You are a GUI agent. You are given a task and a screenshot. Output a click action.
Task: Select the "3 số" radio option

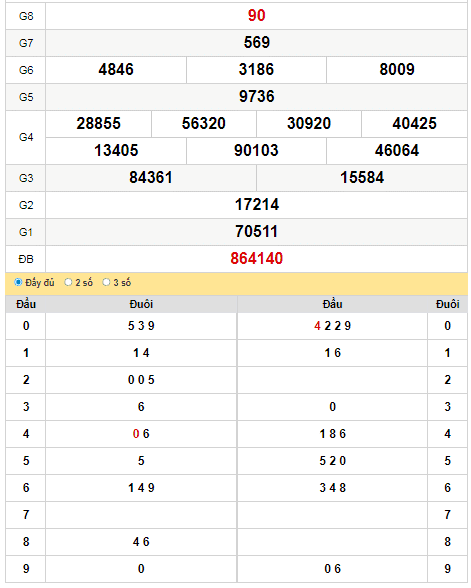point(106,282)
